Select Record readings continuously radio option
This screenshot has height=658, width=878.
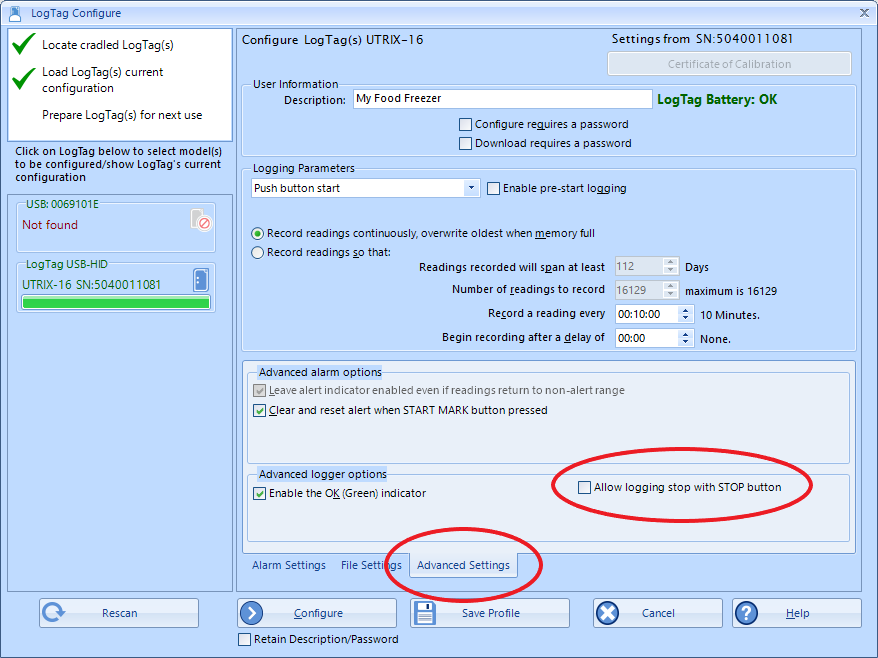[x=258, y=234]
